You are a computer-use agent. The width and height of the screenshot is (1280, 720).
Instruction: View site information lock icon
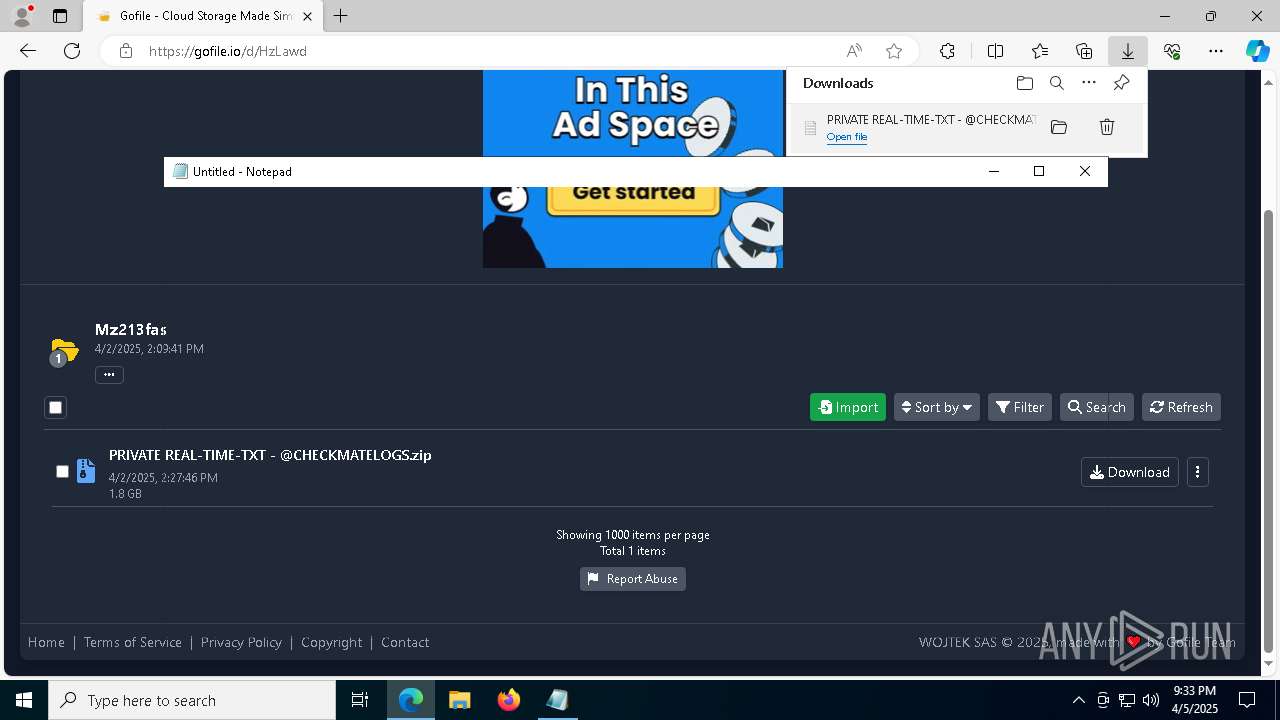click(126, 51)
